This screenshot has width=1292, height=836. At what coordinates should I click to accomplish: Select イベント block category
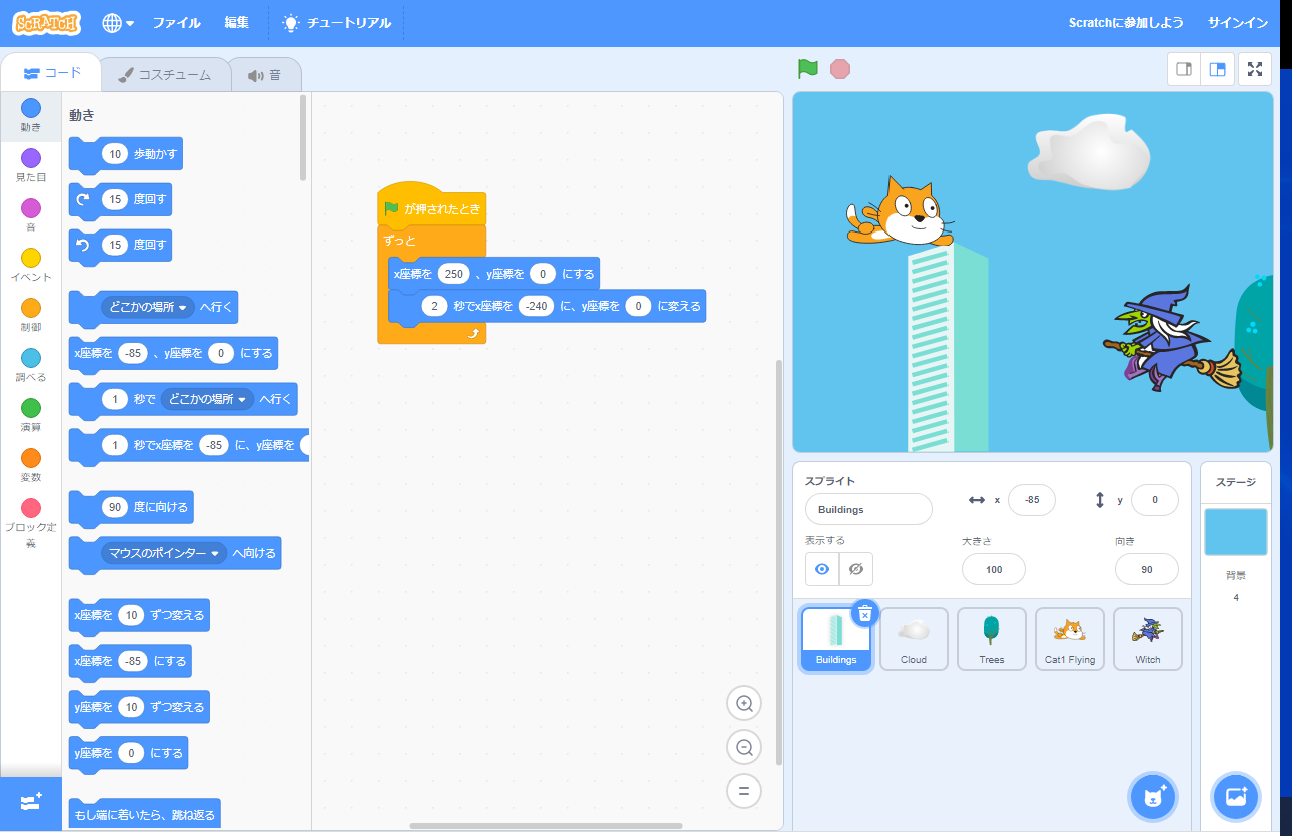[x=31, y=265]
